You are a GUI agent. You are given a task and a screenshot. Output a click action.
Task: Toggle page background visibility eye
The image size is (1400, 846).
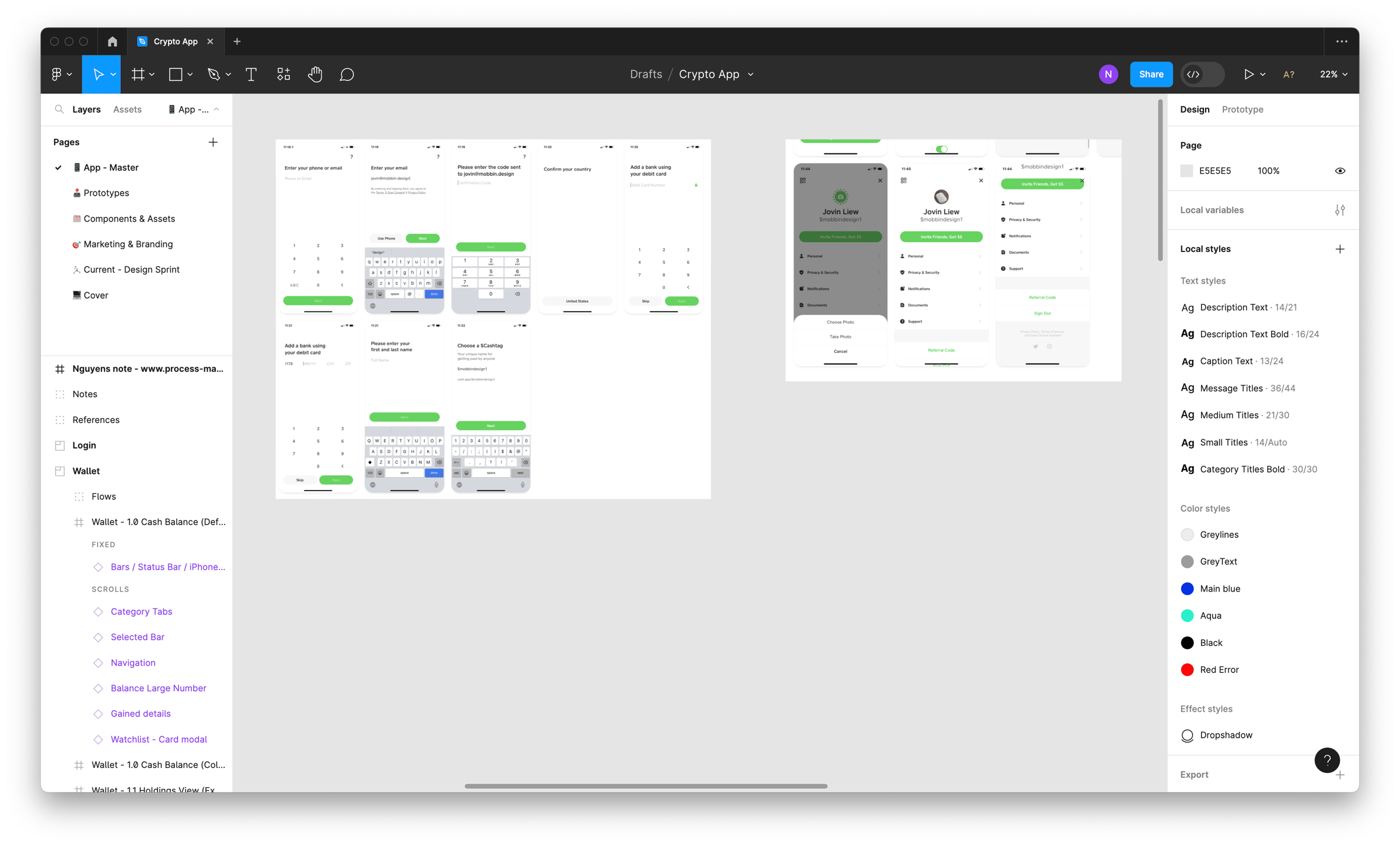click(x=1340, y=171)
